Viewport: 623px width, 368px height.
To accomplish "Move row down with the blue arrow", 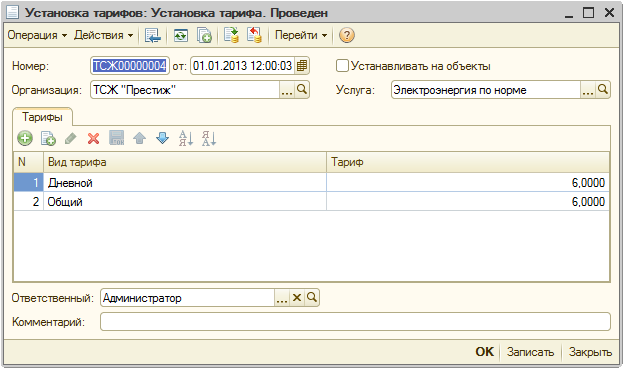I will [x=163, y=139].
